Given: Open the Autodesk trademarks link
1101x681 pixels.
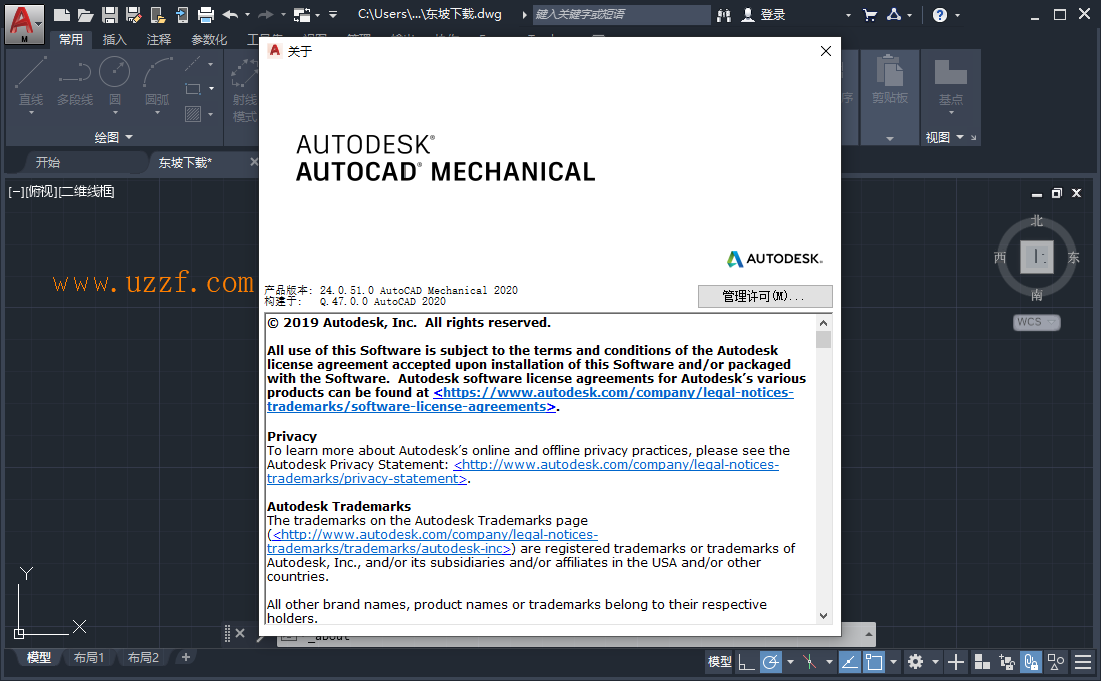Looking at the screenshot, I should 433,541.
